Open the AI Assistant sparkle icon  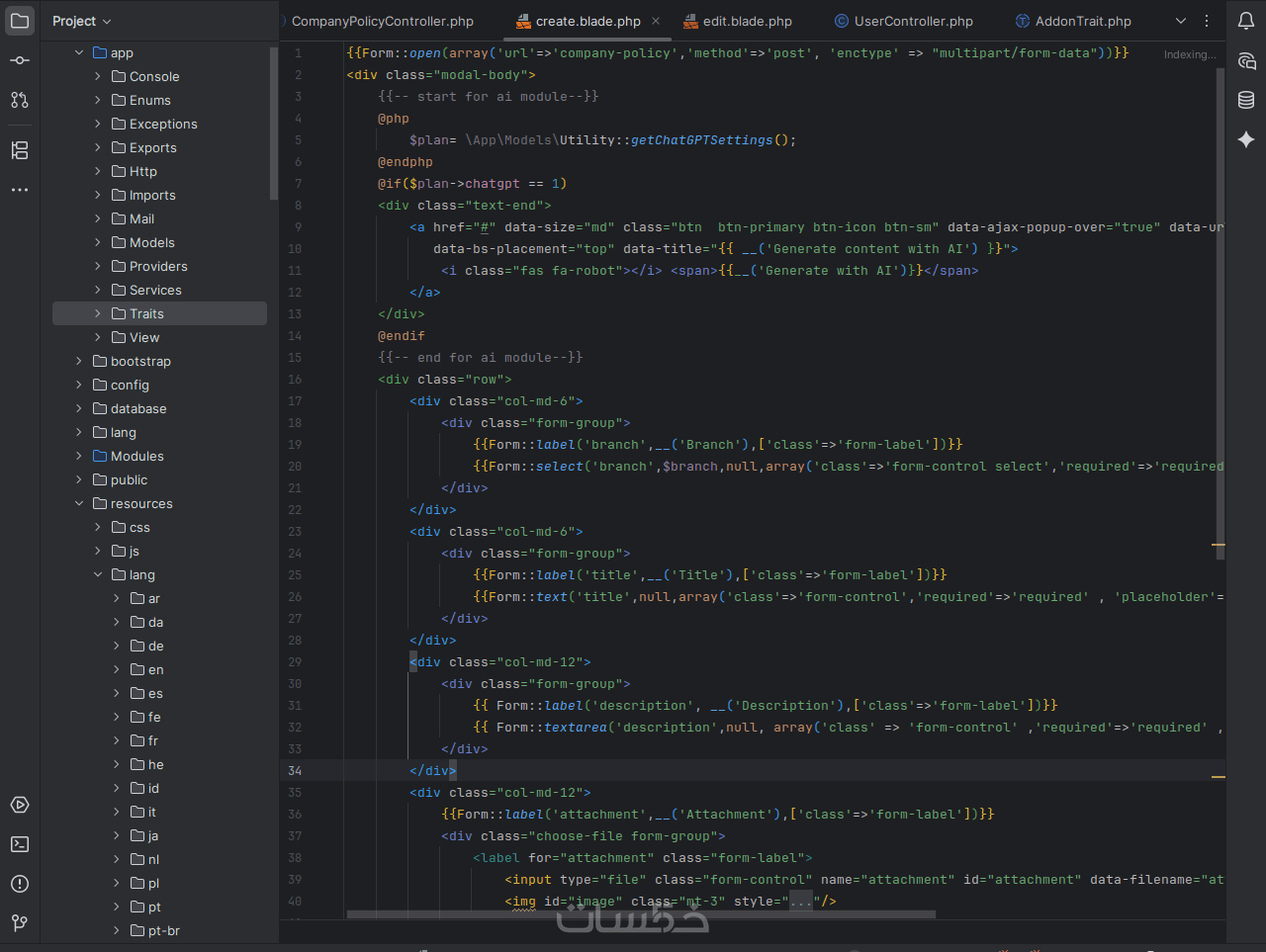click(x=1246, y=139)
